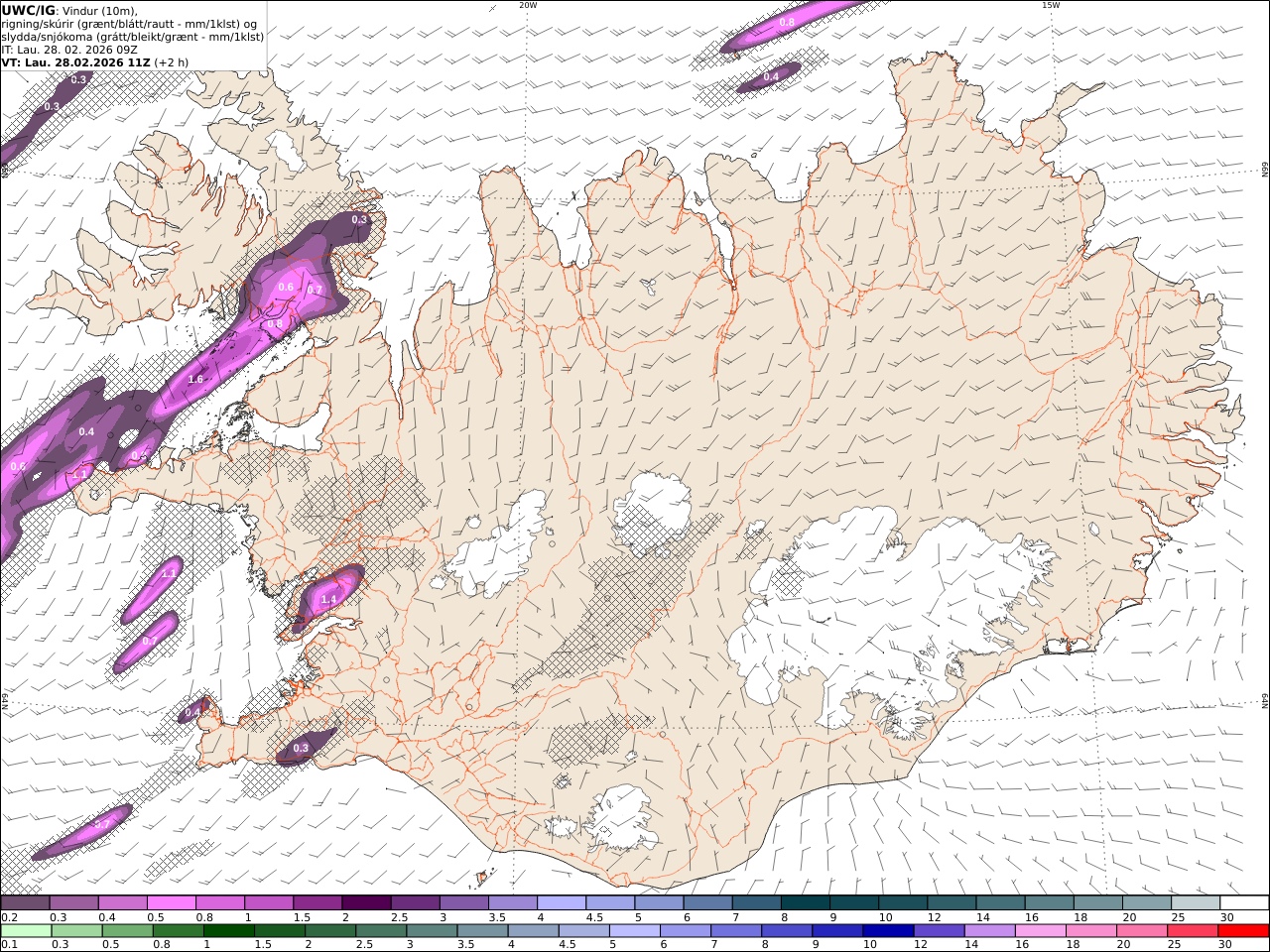Image resolution: width=1270 pixels, height=952 pixels.
Task: Click the bright red swatch after 30 in the lower legend
Action: click(1243, 931)
